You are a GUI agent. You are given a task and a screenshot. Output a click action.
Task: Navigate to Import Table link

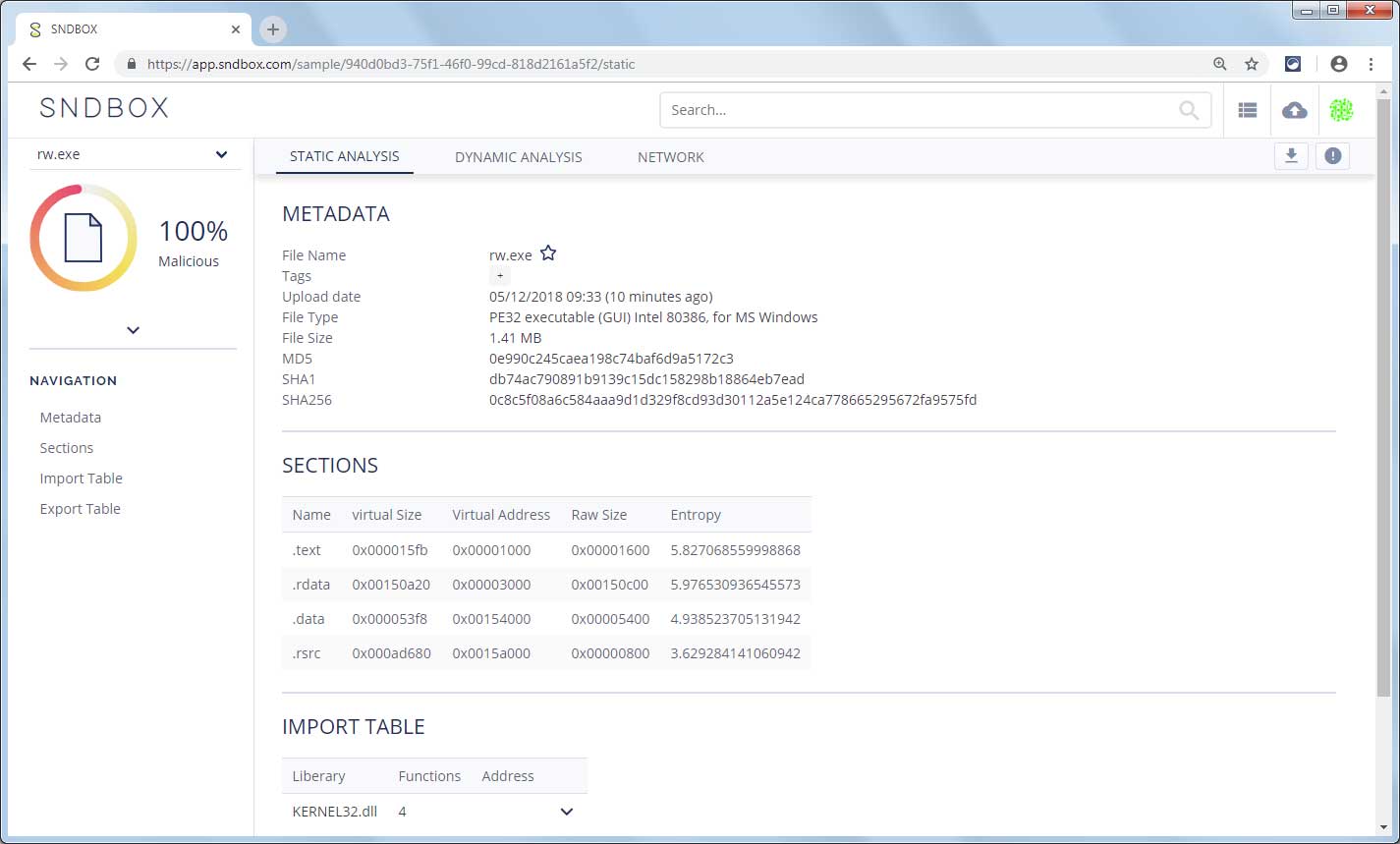pos(82,478)
